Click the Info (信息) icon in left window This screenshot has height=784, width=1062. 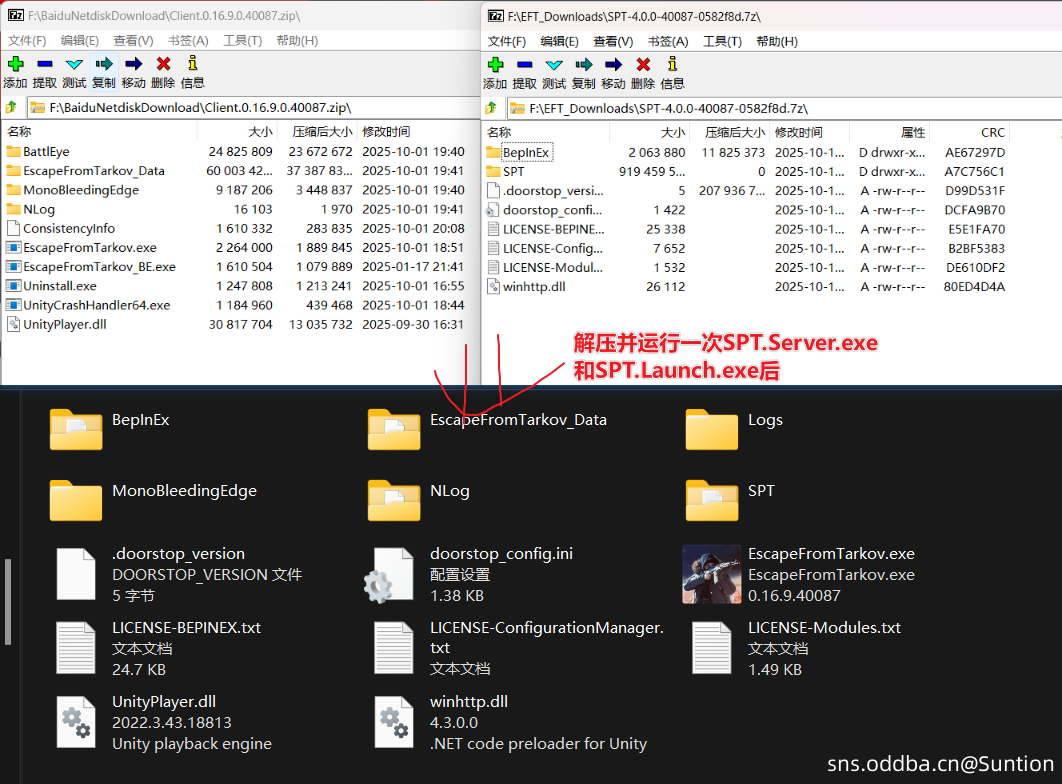pos(193,65)
